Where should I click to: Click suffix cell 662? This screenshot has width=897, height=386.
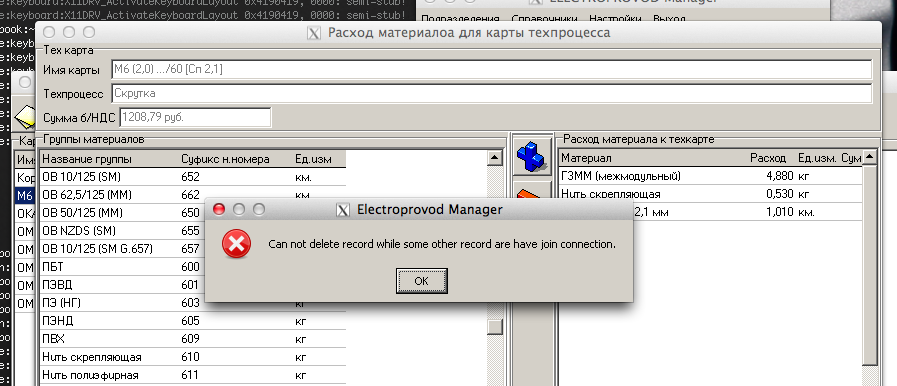coord(190,195)
